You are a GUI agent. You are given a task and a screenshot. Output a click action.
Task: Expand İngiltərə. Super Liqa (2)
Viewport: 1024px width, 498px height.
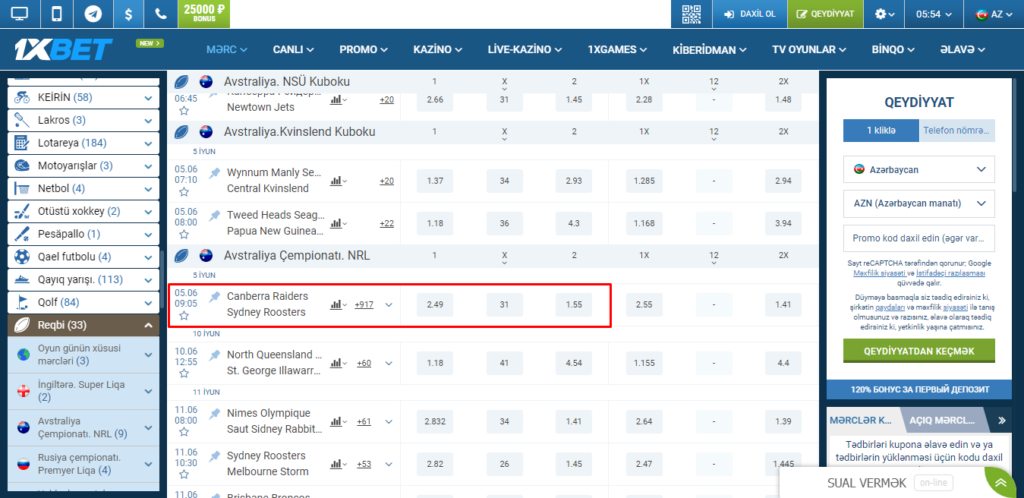click(x=148, y=392)
